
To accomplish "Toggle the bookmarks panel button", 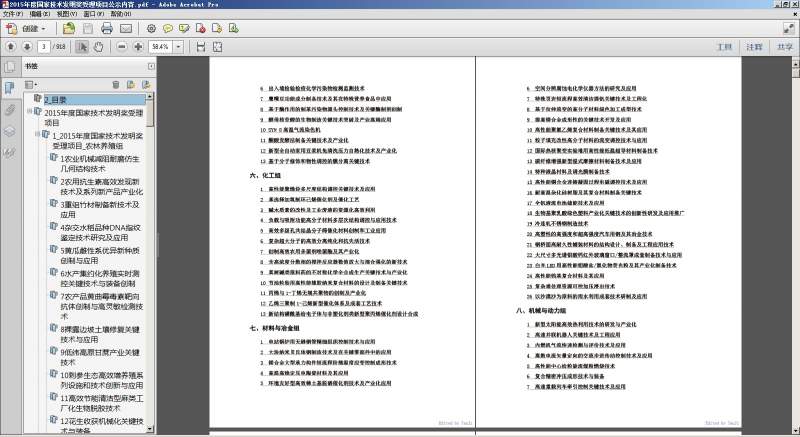I will click(10, 88).
